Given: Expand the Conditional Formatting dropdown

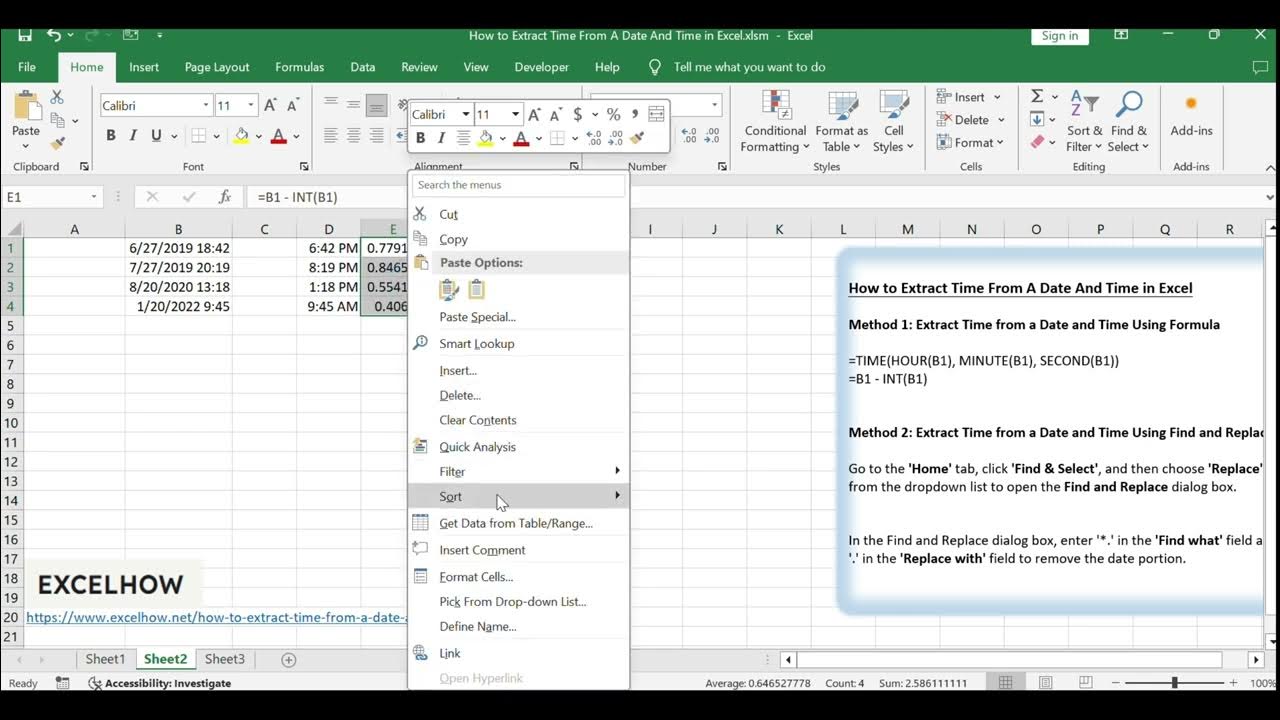Looking at the screenshot, I should (775, 122).
